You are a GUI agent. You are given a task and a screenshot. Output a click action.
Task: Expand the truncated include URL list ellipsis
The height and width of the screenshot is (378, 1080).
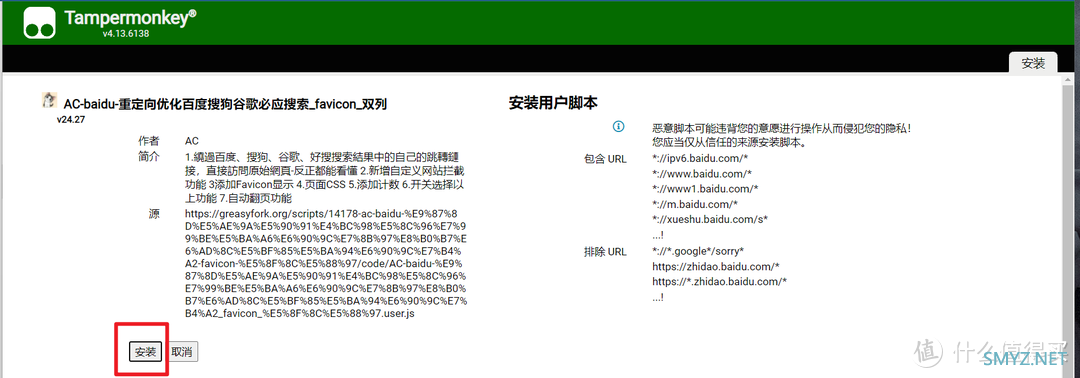tap(657, 235)
